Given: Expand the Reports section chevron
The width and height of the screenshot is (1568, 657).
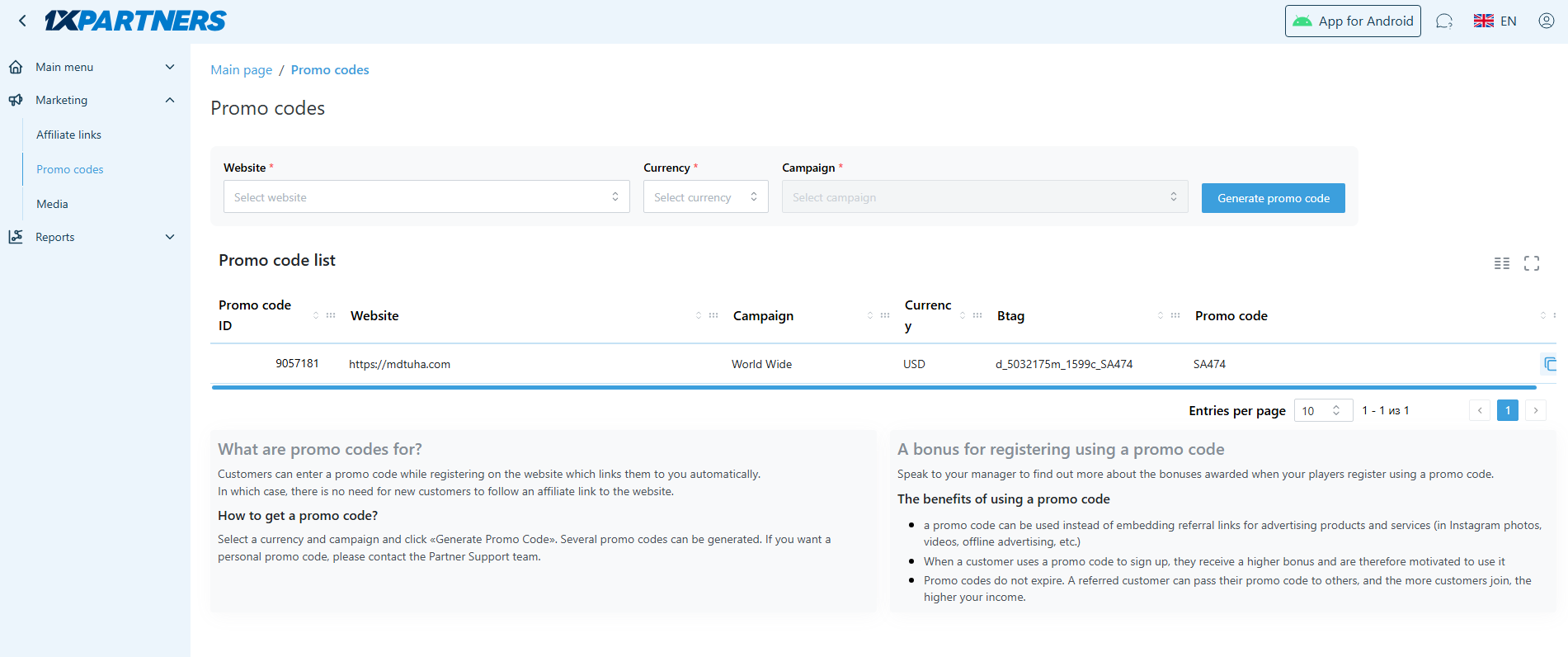Looking at the screenshot, I should point(170,237).
